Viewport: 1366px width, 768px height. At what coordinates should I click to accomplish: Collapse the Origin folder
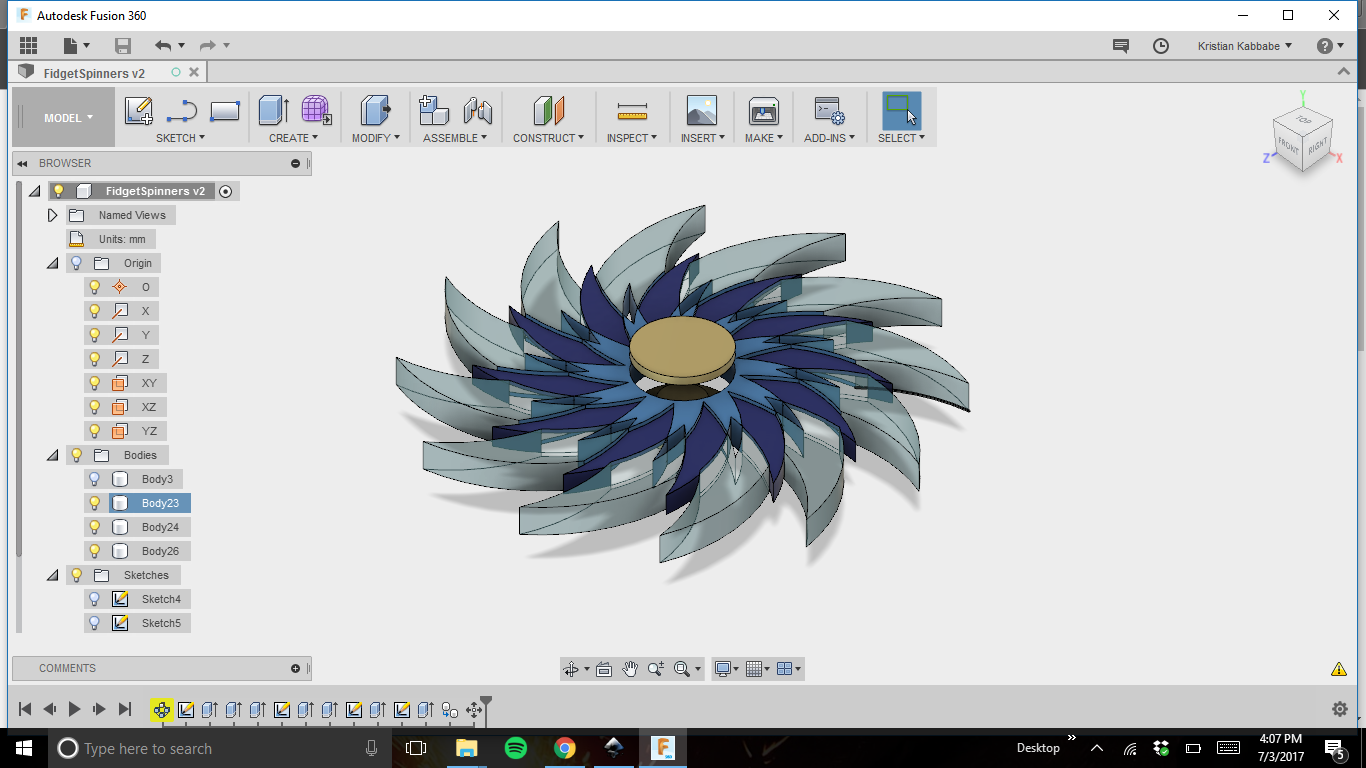53,263
